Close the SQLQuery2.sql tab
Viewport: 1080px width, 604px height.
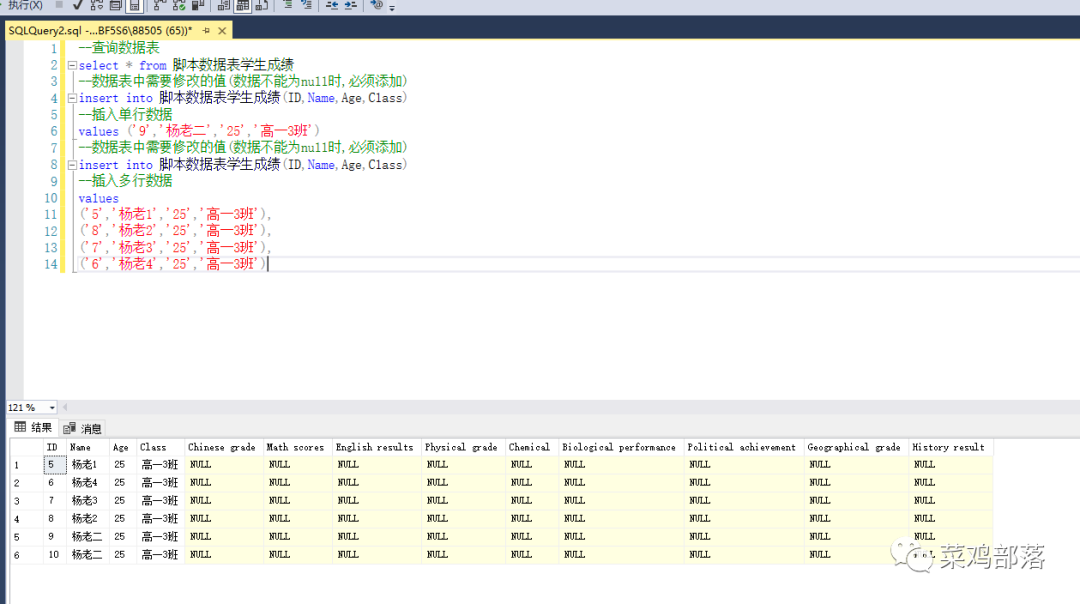222,30
